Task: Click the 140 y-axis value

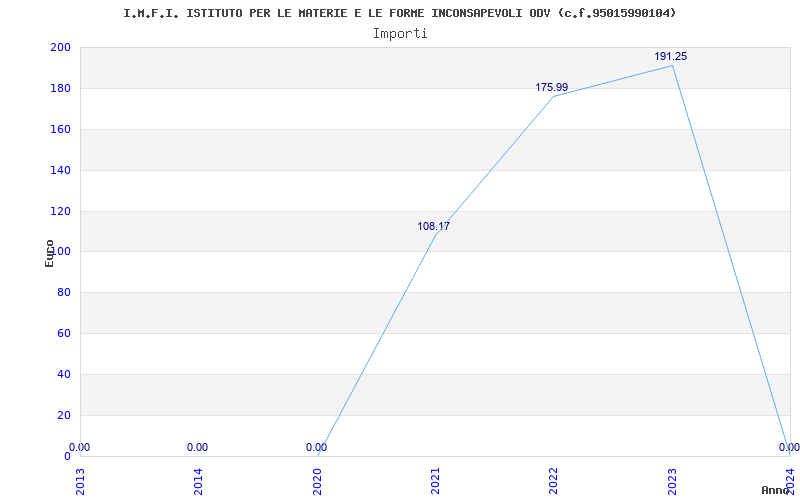Action: [60, 170]
